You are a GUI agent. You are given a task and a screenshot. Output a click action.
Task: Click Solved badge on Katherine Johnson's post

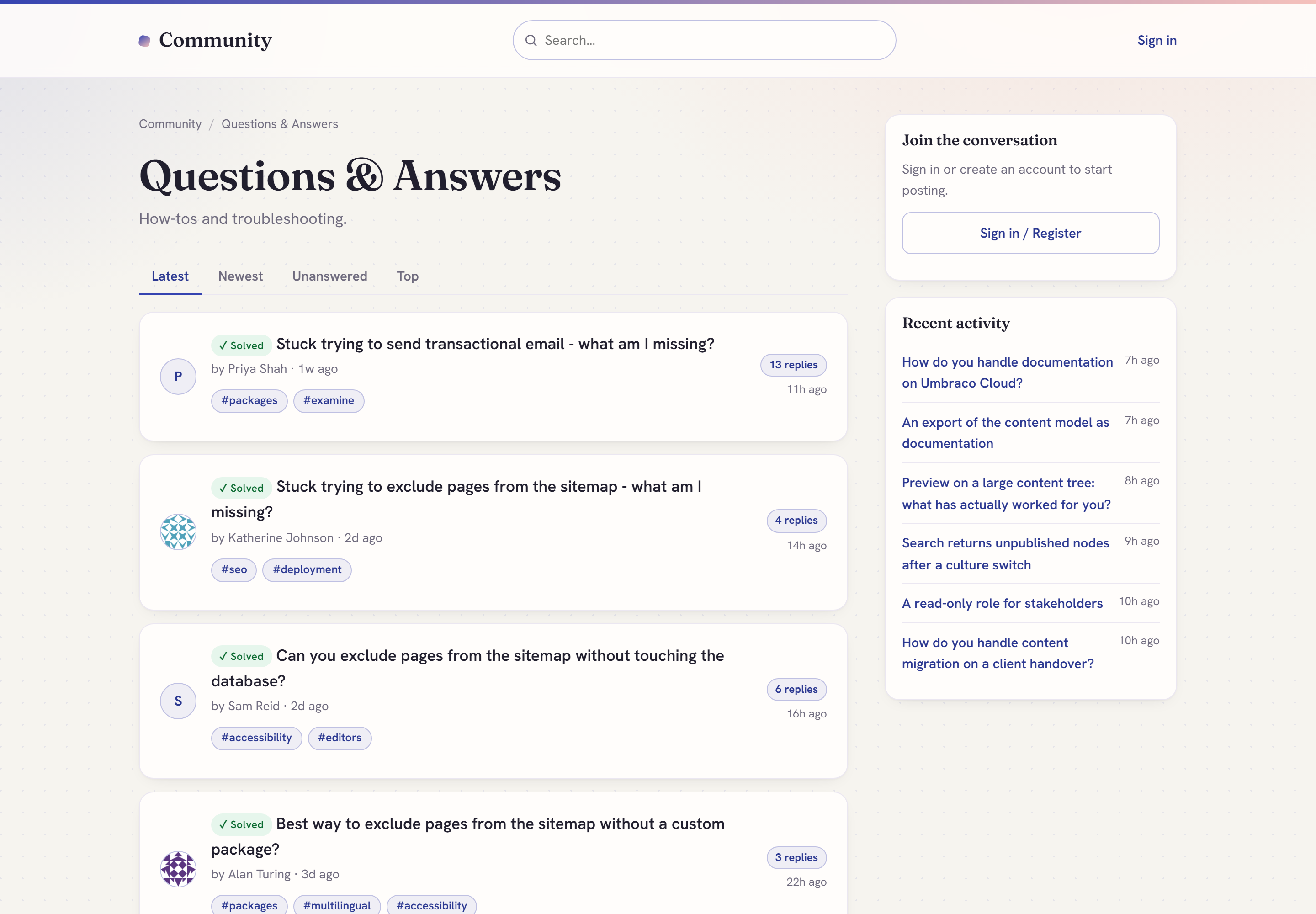[241, 488]
